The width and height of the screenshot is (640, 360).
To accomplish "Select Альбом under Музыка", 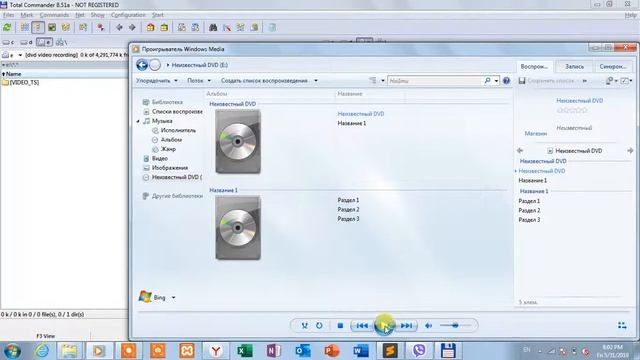I will tap(171, 140).
